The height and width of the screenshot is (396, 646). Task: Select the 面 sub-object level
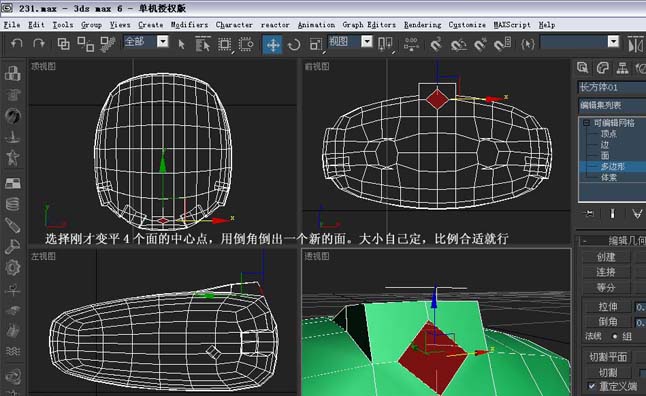click(604, 155)
